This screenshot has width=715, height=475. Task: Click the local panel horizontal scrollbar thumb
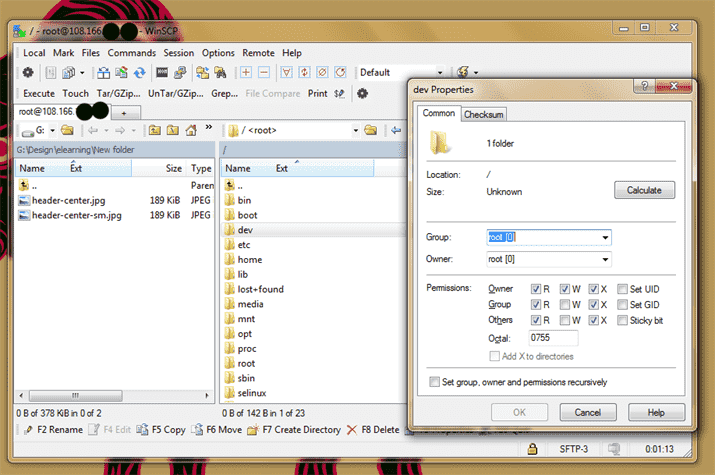[x=76, y=395]
